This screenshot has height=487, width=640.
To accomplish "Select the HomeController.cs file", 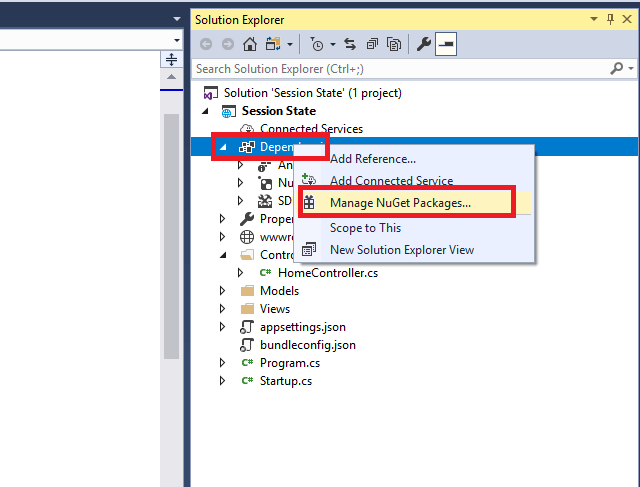I will pos(328,273).
